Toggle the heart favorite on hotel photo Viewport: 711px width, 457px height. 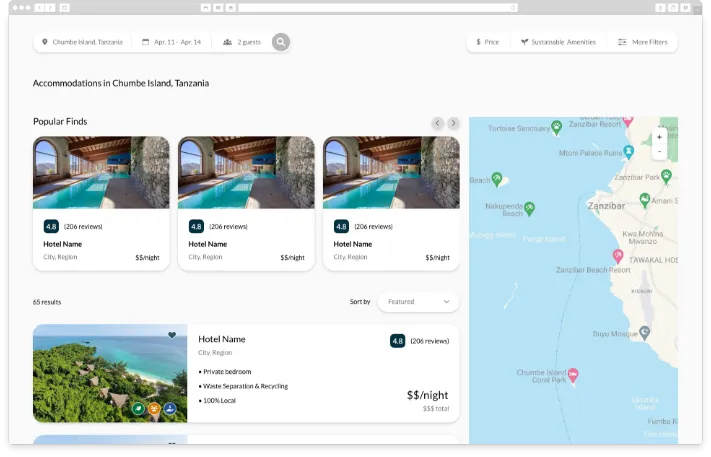(x=172, y=335)
